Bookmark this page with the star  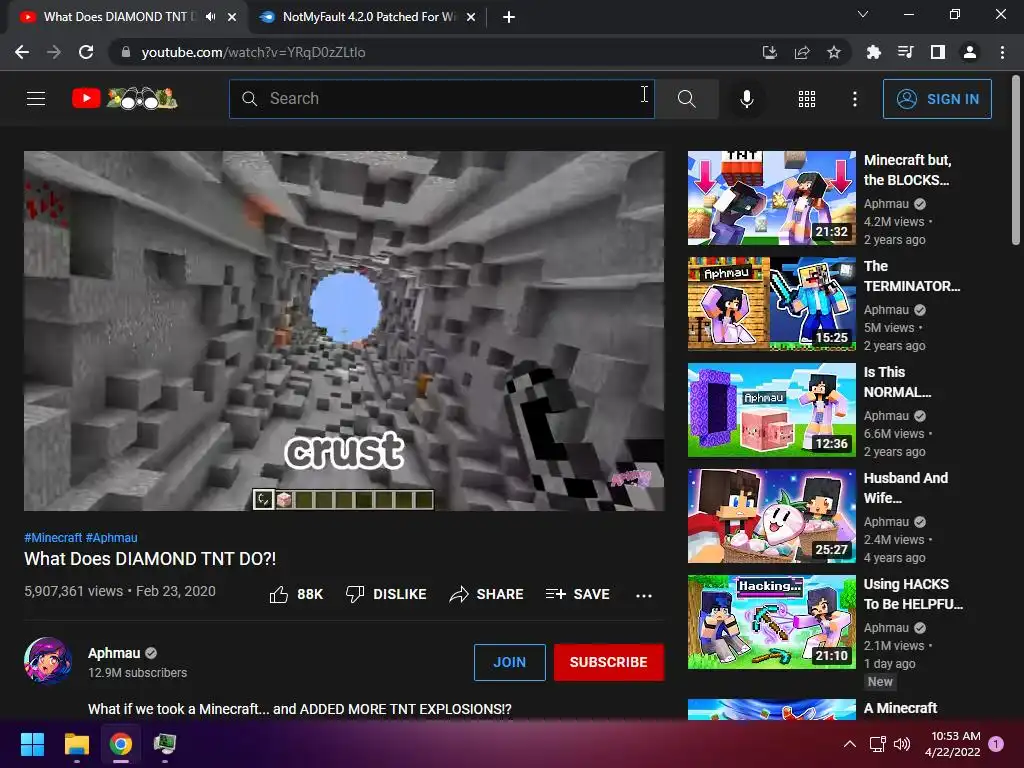click(834, 52)
